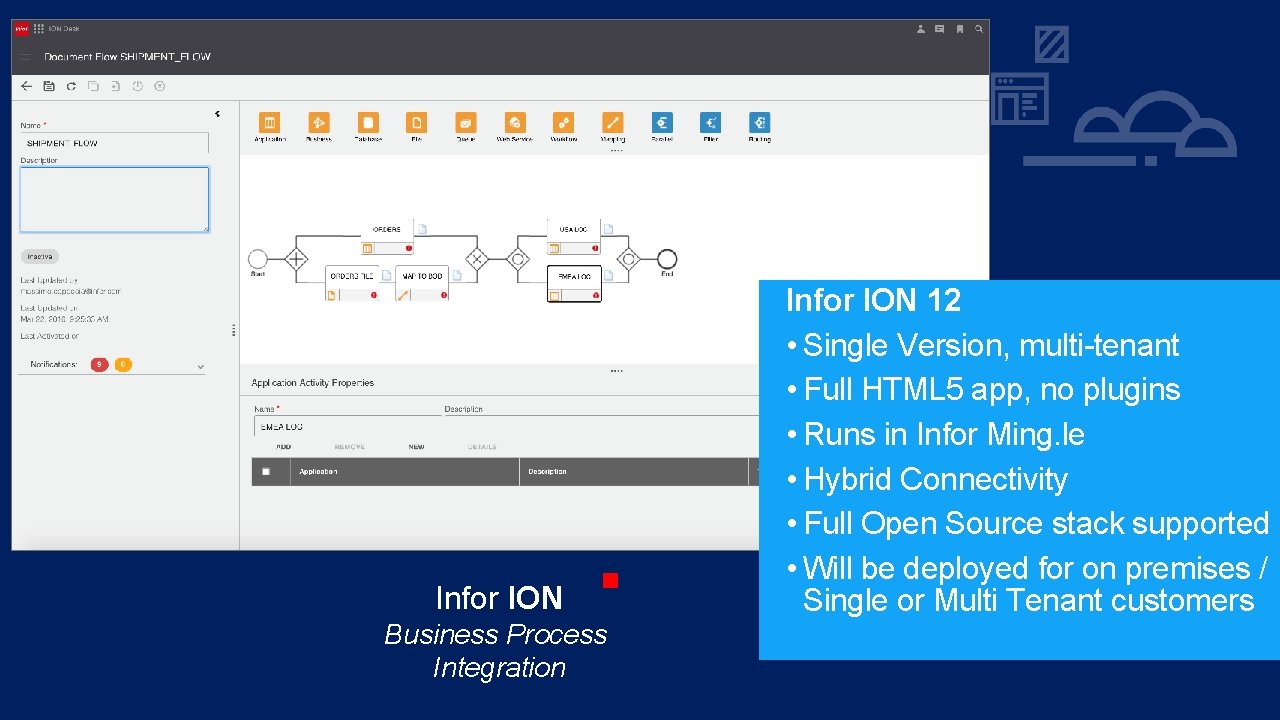Pick the Workflow activity from the palette
The image size is (1280, 720).
(563, 123)
